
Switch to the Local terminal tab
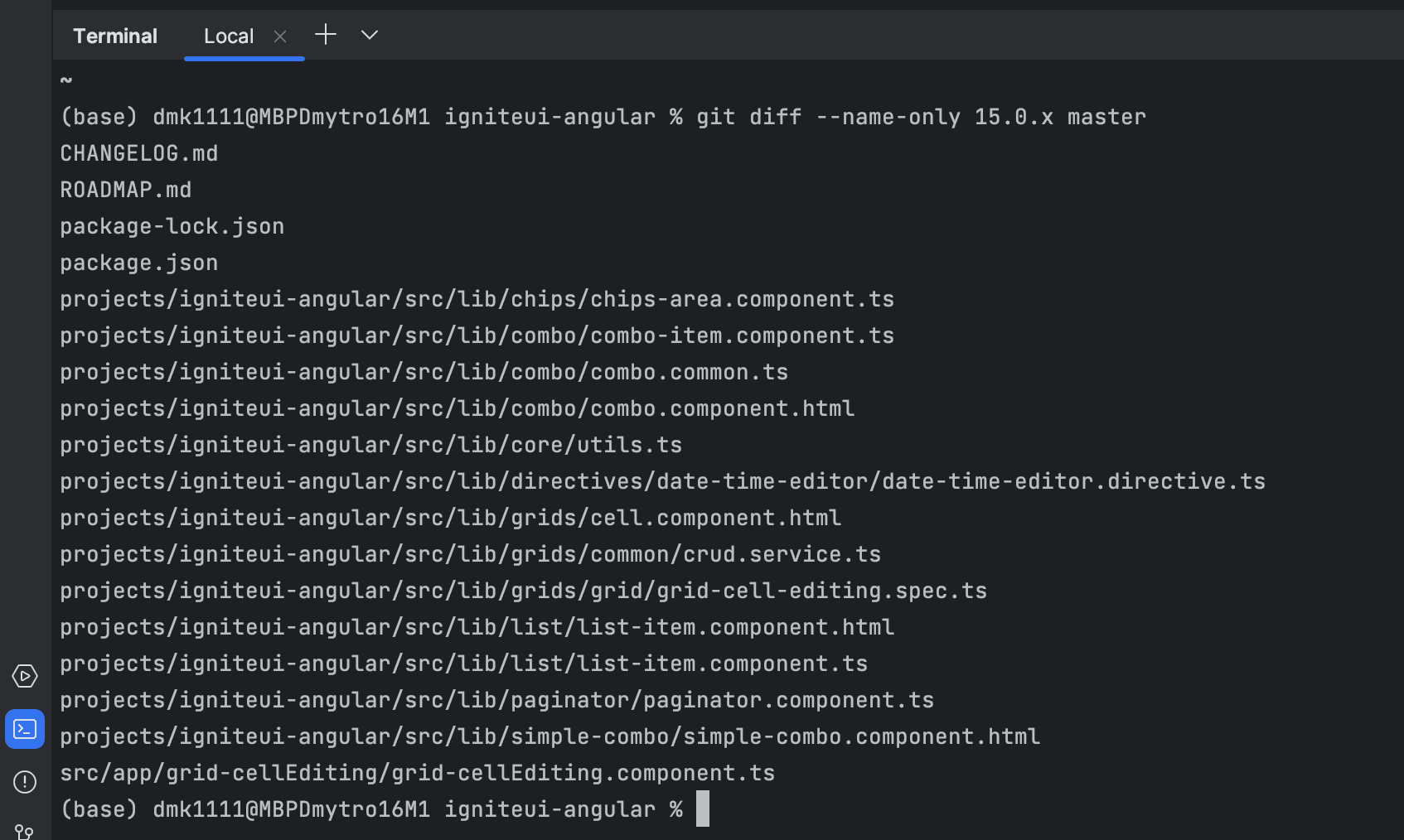pos(228,36)
